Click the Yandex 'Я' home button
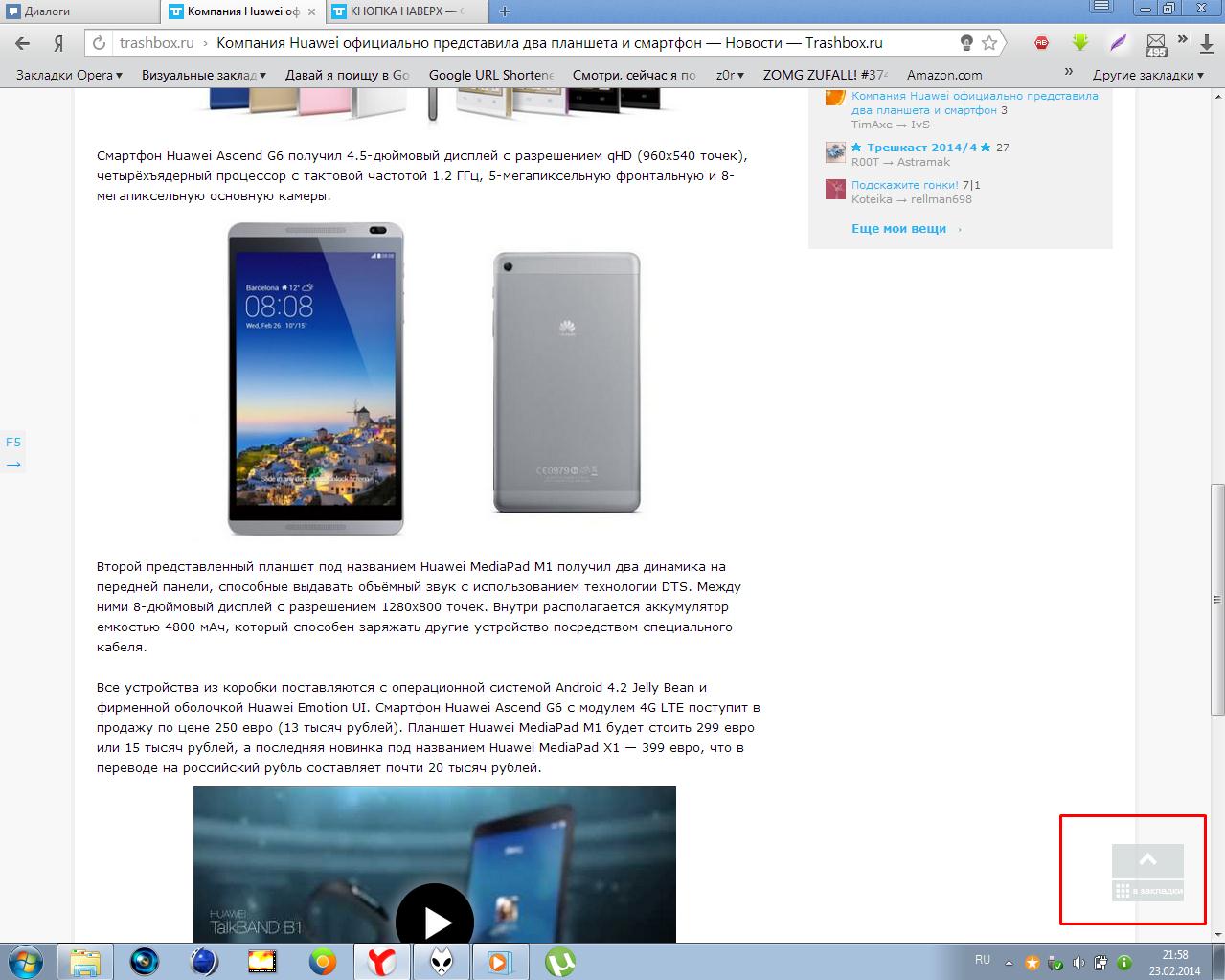Screen dimensions: 1225x980 point(58,43)
